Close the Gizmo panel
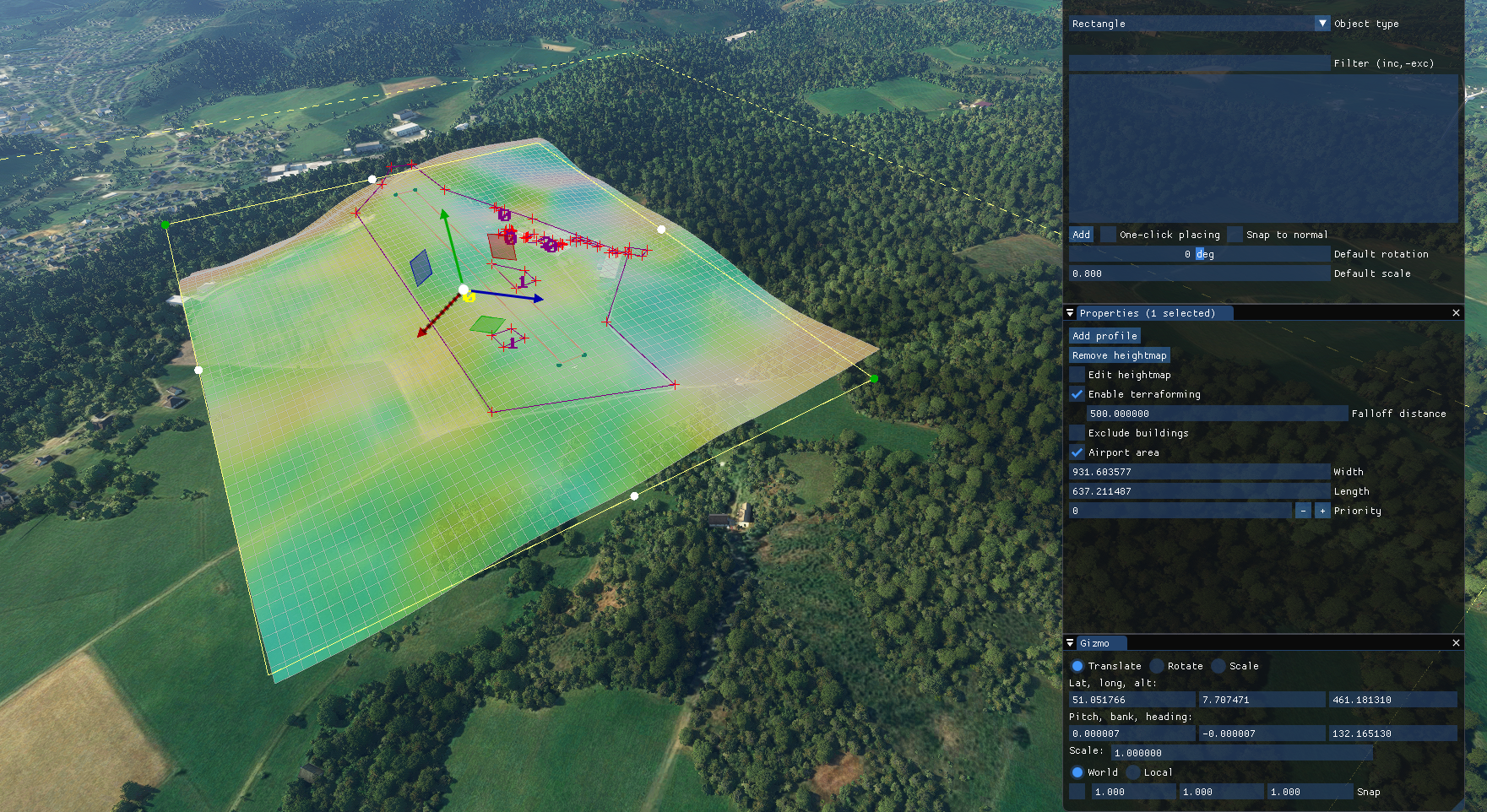The width and height of the screenshot is (1487, 812). pyautogui.click(x=1456, y=643)
